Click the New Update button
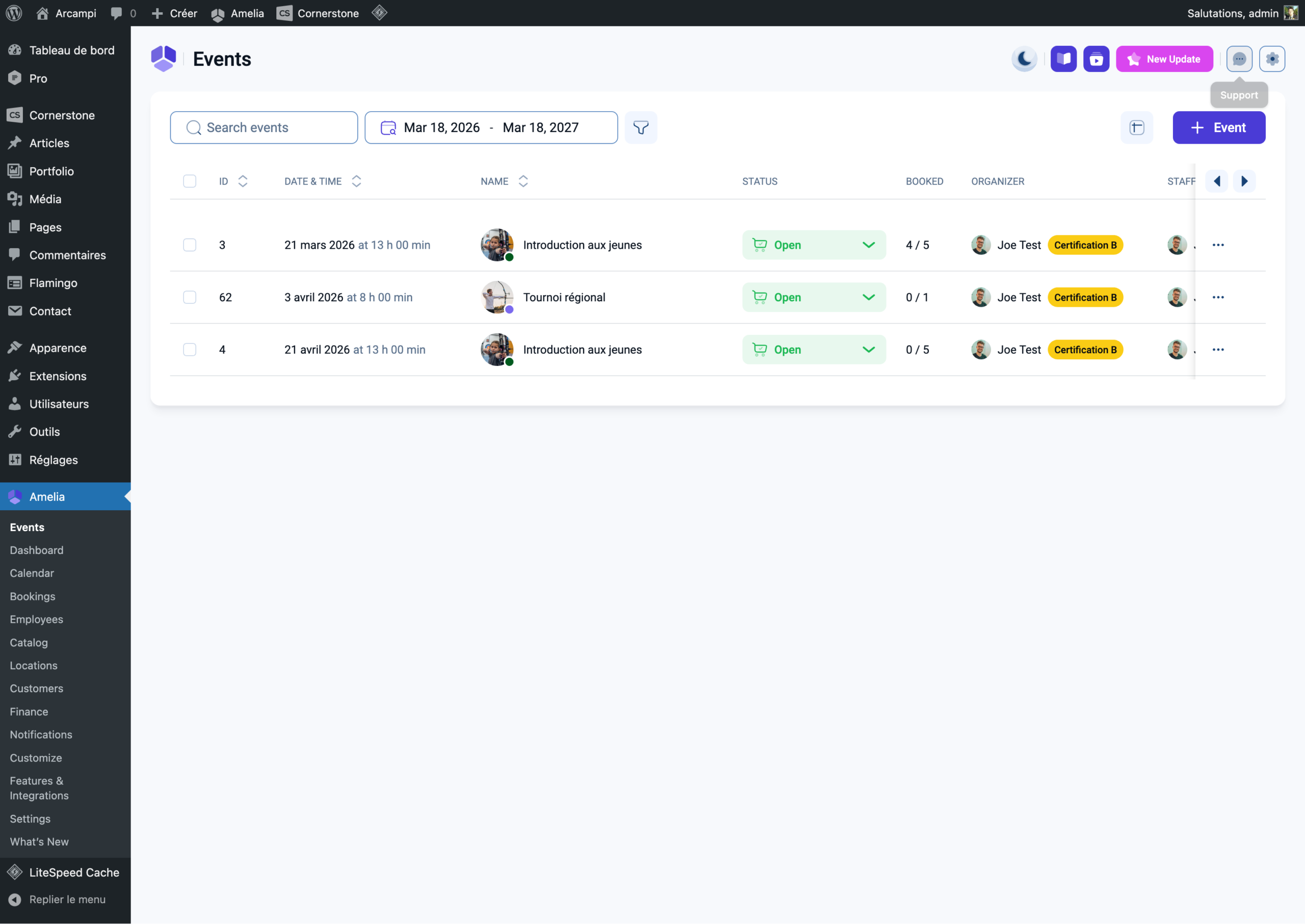Image resolution: width=1305 pixels, height=924 pixels. [1163, 59]
